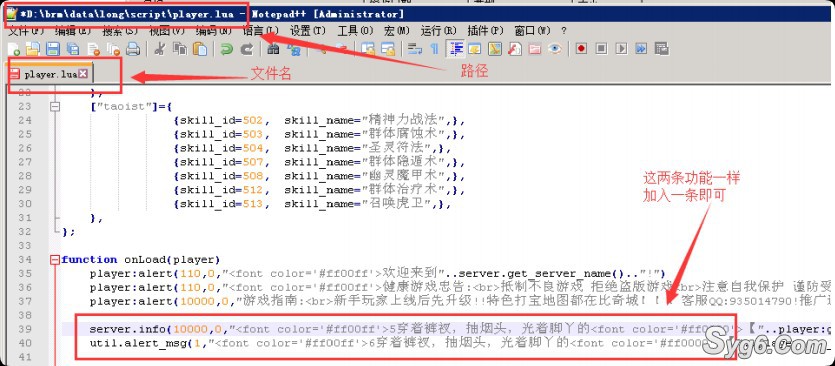Collapse function onLoad fold marker

point(54,259)
